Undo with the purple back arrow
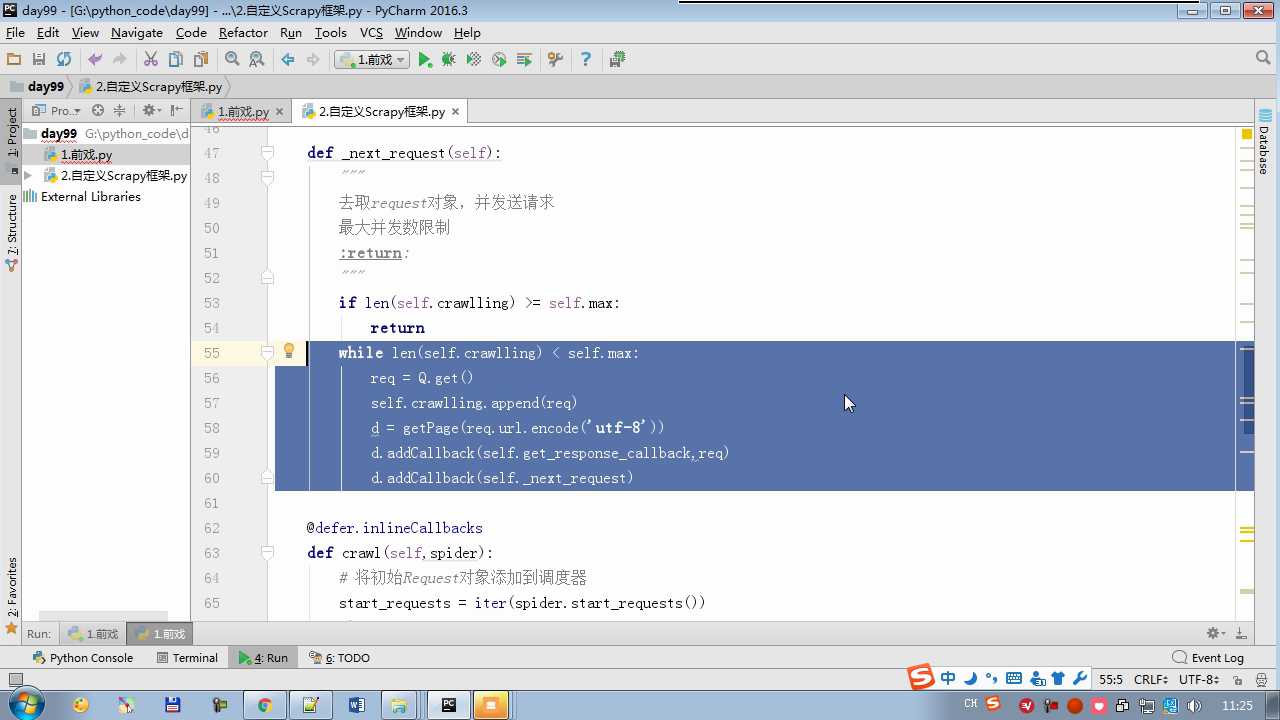 click(x=95, y=60)
